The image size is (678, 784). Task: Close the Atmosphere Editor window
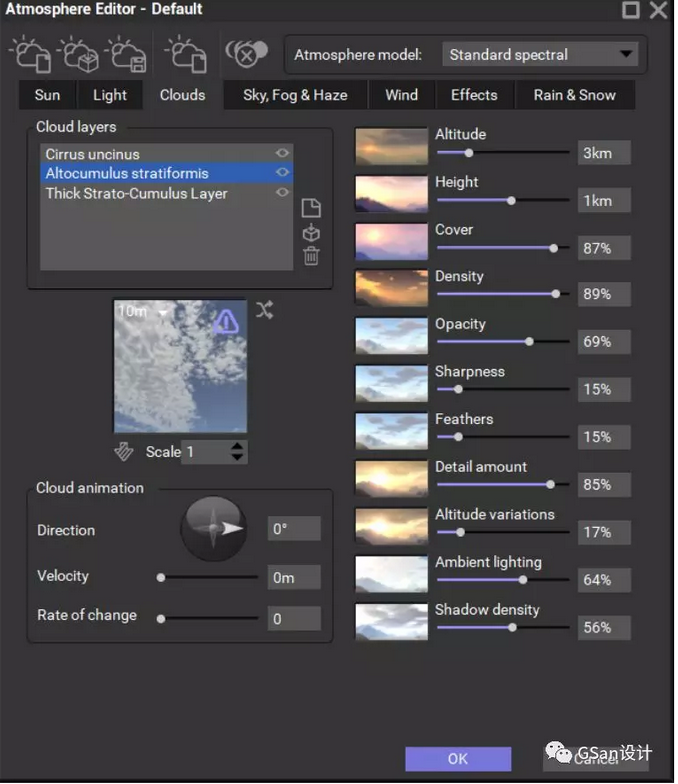coord(658,10)
